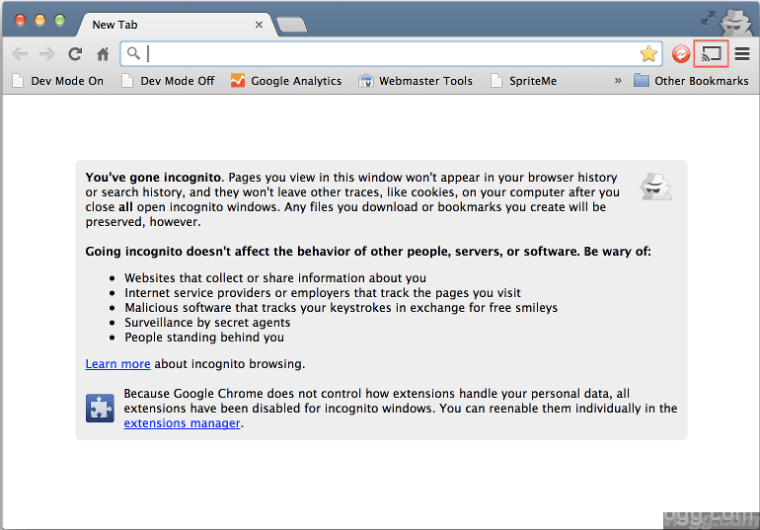Reload the page with the refresh icon

75,53
